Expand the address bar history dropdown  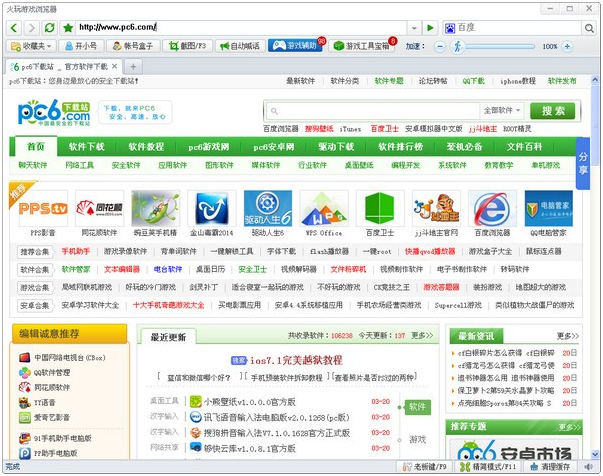pos(414,28)
